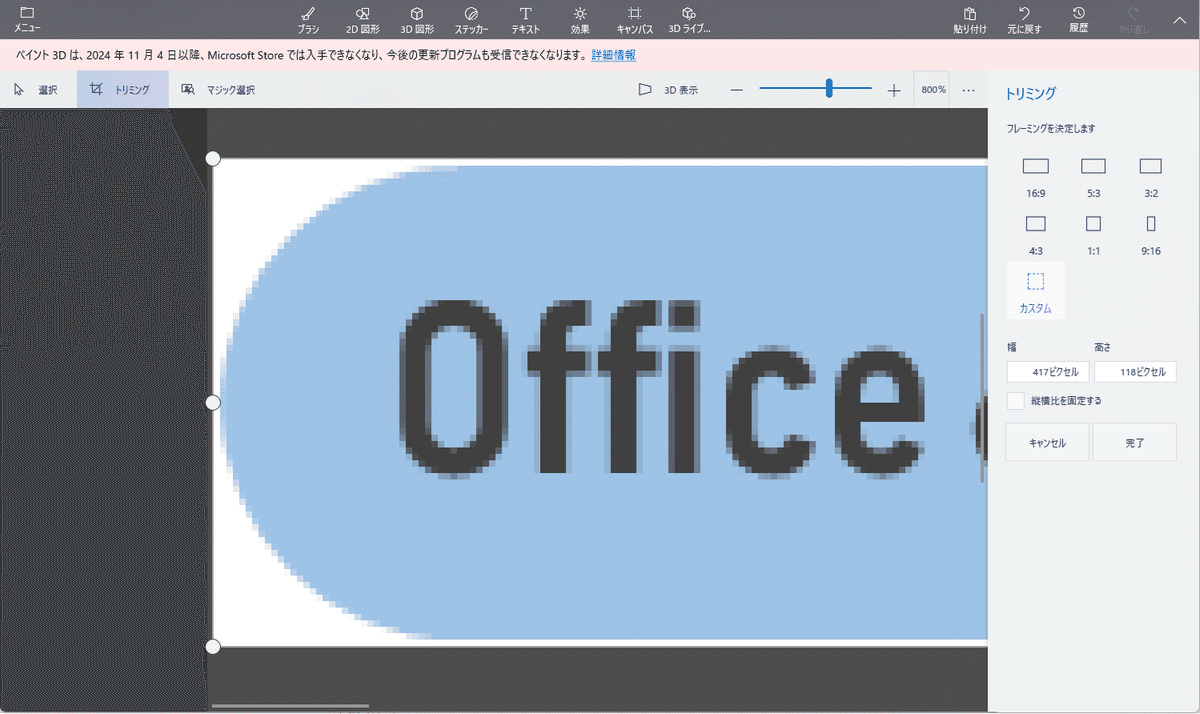The height and width of the screenshot is (714, 1200).
Task: Select the 9:16 portrait framing preset
Action: click(1150, 235)
